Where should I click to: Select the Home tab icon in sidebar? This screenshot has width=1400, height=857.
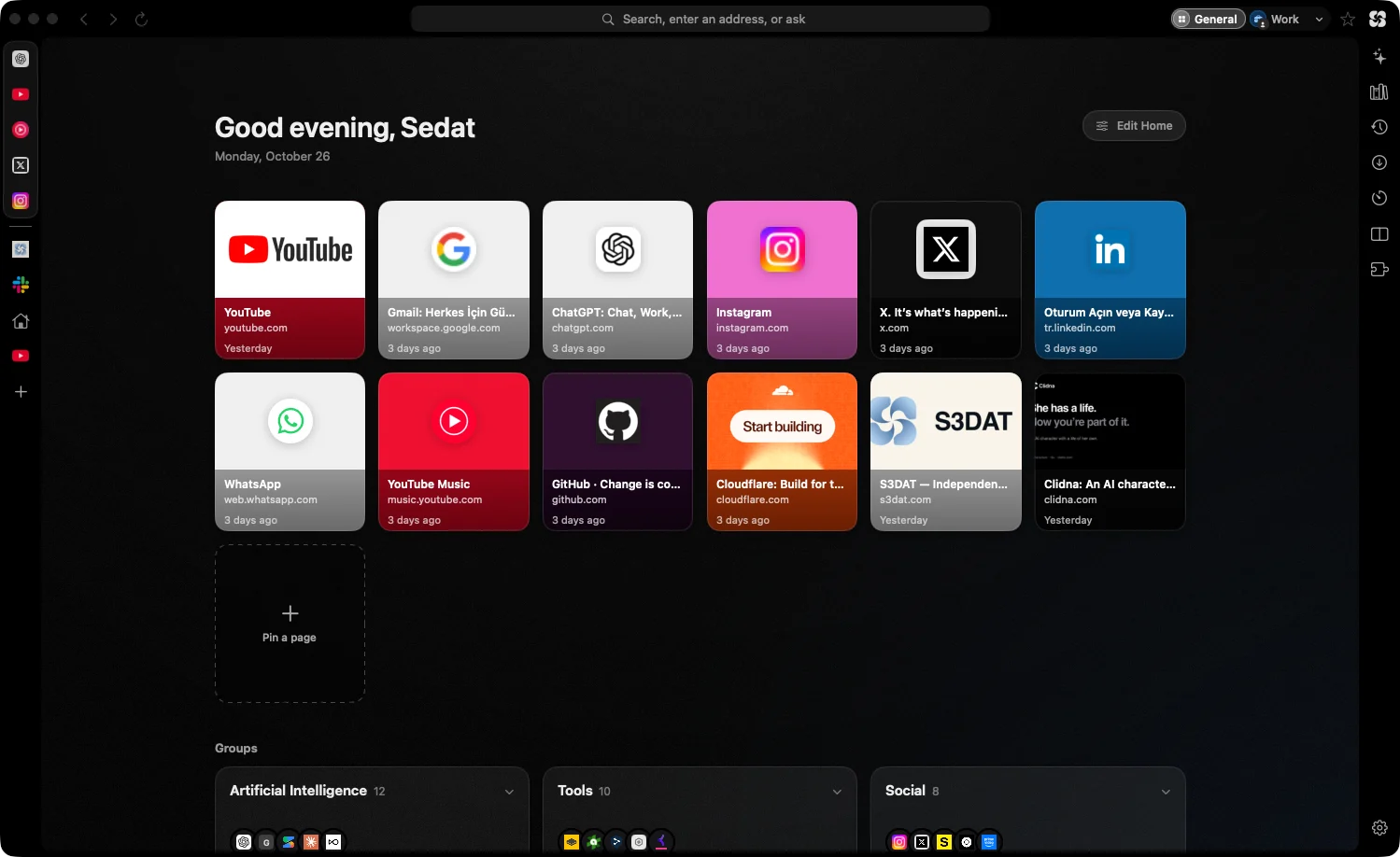[x=21, y=321]
